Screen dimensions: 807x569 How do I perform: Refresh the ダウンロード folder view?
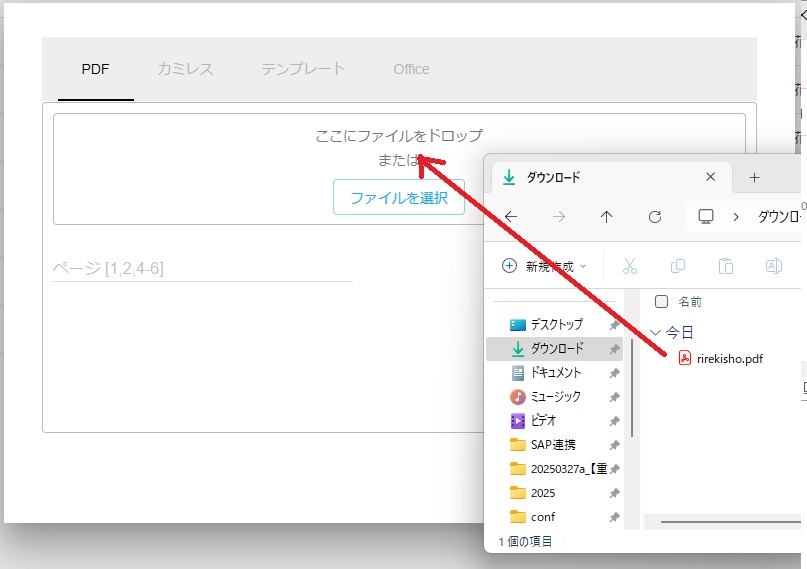pyautogui.click(x=655, y=217)
